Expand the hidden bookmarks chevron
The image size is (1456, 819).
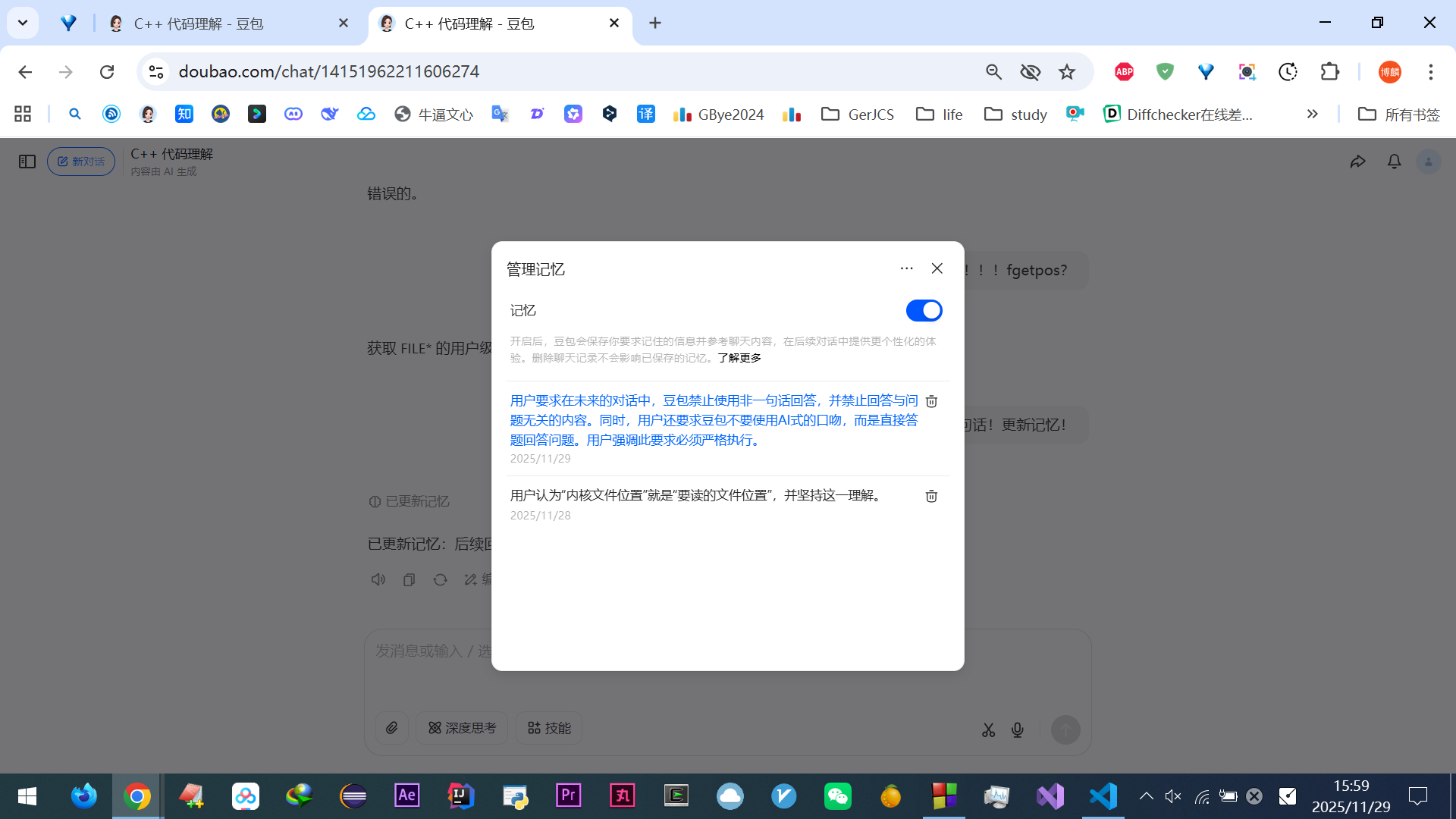click(1312, 114)
